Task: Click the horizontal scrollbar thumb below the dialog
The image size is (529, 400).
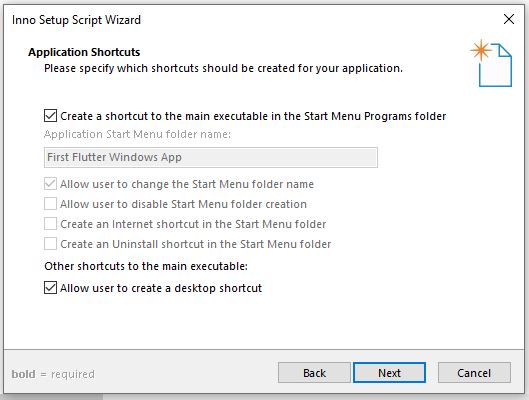Action: click(52, 397)
